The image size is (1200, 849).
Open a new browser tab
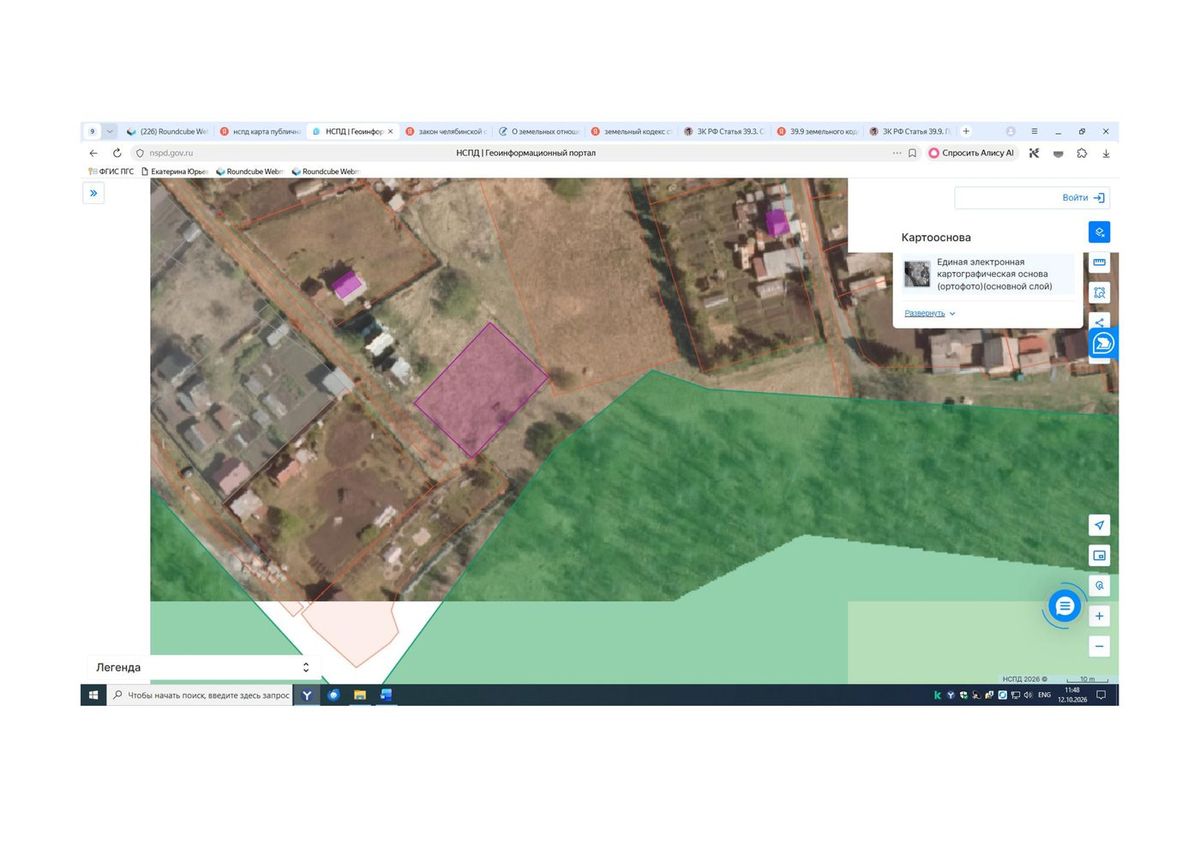[966, 131]
